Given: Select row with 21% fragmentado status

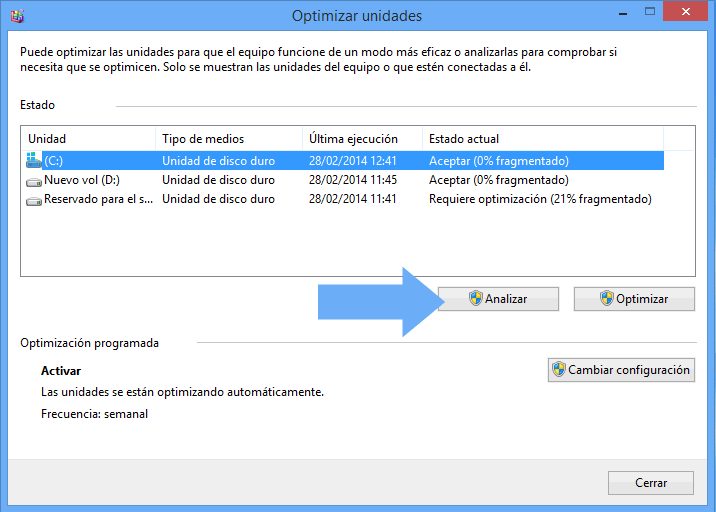Looking at the screenshot, I should (540, 199).
